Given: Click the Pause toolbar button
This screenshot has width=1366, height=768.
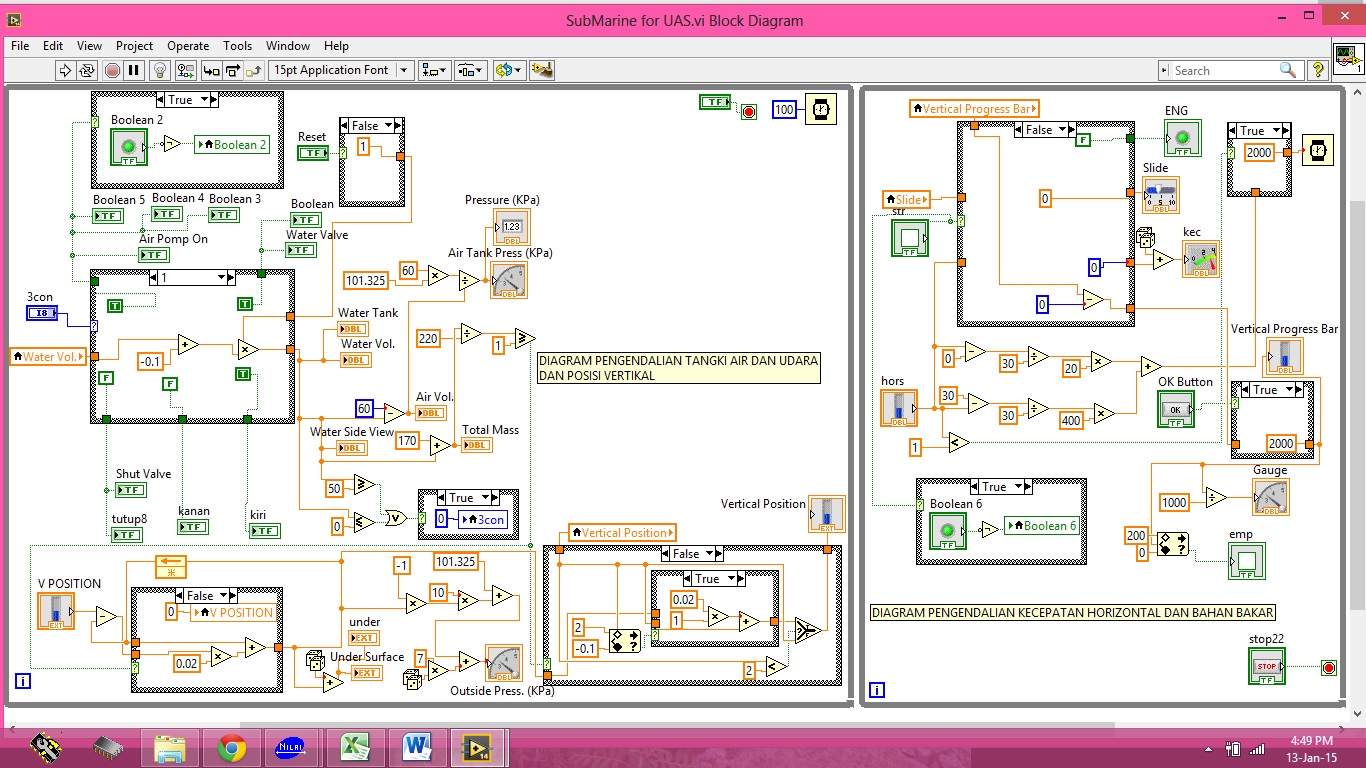Looking at the screenshot, I should pyautogui.click(x=134, y=70).
